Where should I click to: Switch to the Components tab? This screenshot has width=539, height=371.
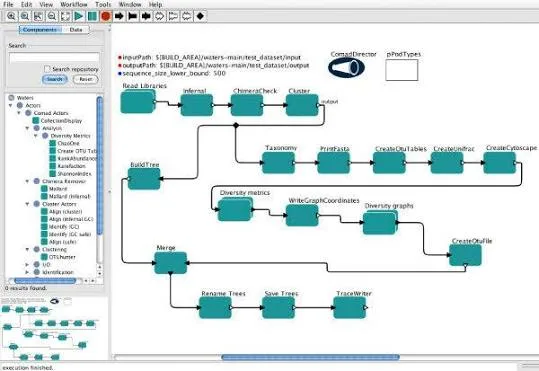coord(41,30)
